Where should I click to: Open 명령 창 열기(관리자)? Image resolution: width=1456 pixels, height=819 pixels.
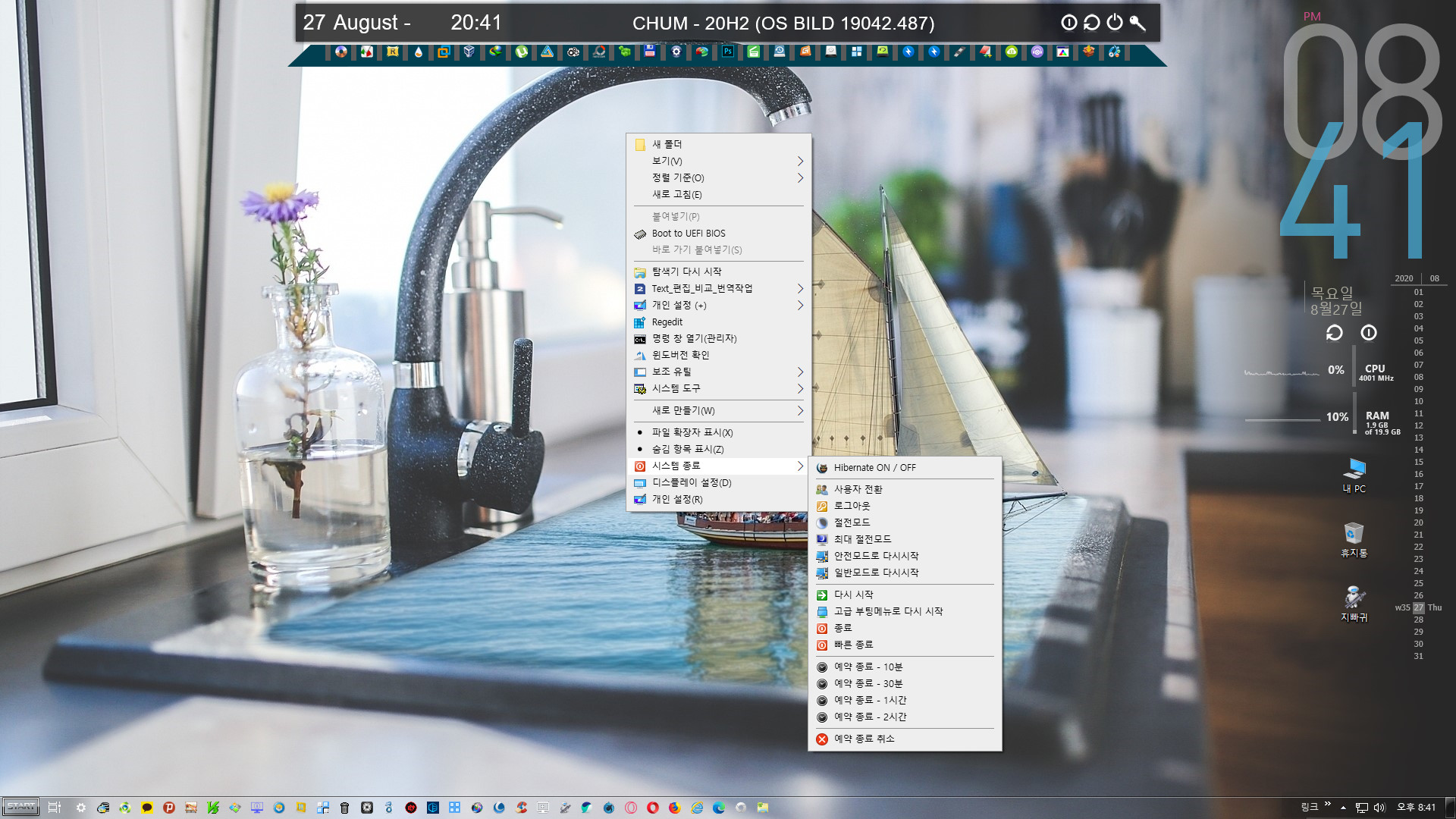click(719, 338)
